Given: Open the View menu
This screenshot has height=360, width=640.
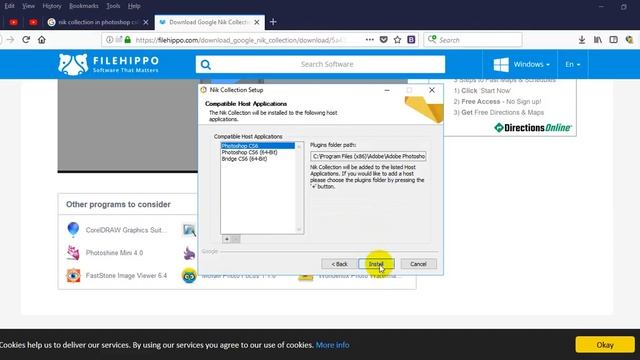Looking at the screenshot, I should [28, 6].
